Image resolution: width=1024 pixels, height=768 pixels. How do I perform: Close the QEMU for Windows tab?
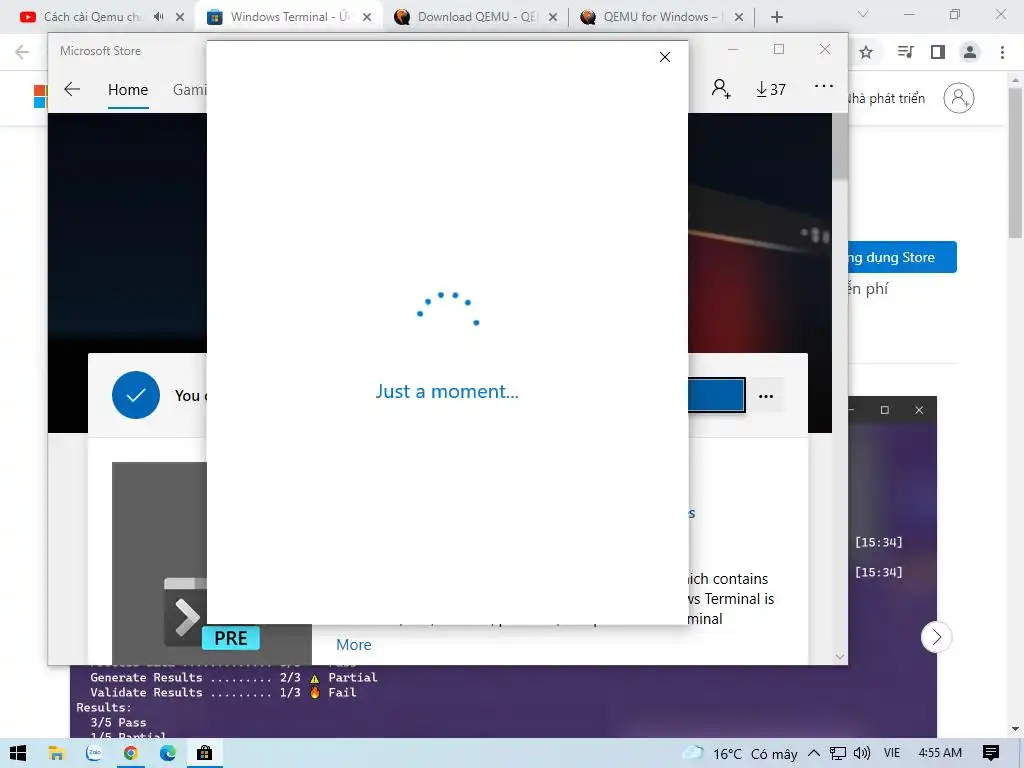click(739, 17)
